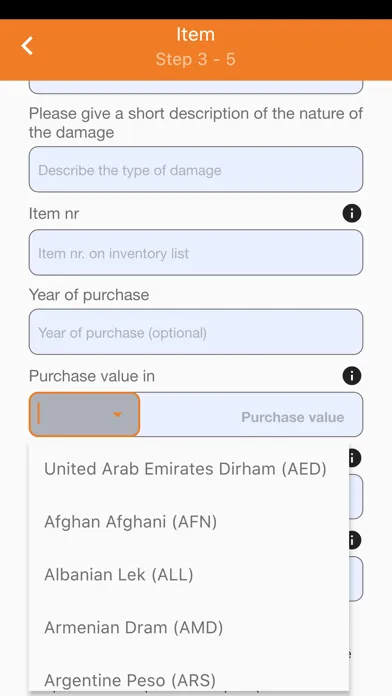Collapse currency dropdown via orange arrow
This screenshot has height=696, width=392.
pyautogui.click(x=117, y=415)
